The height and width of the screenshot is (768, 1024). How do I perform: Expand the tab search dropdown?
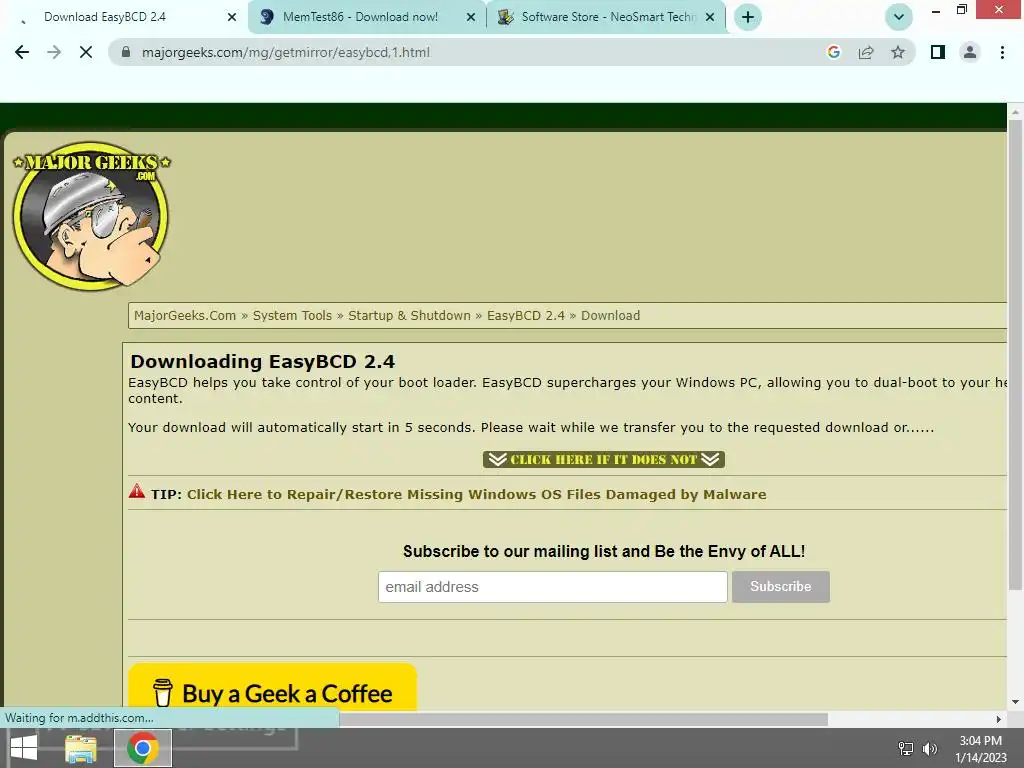click(x=899, y=17)
